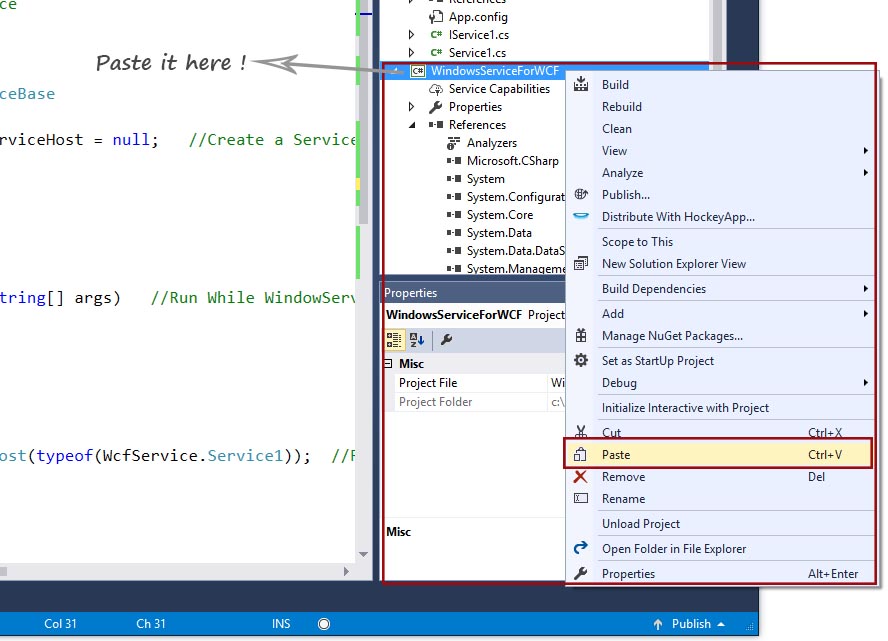Expand the Properties tree node

click(412, 106)
